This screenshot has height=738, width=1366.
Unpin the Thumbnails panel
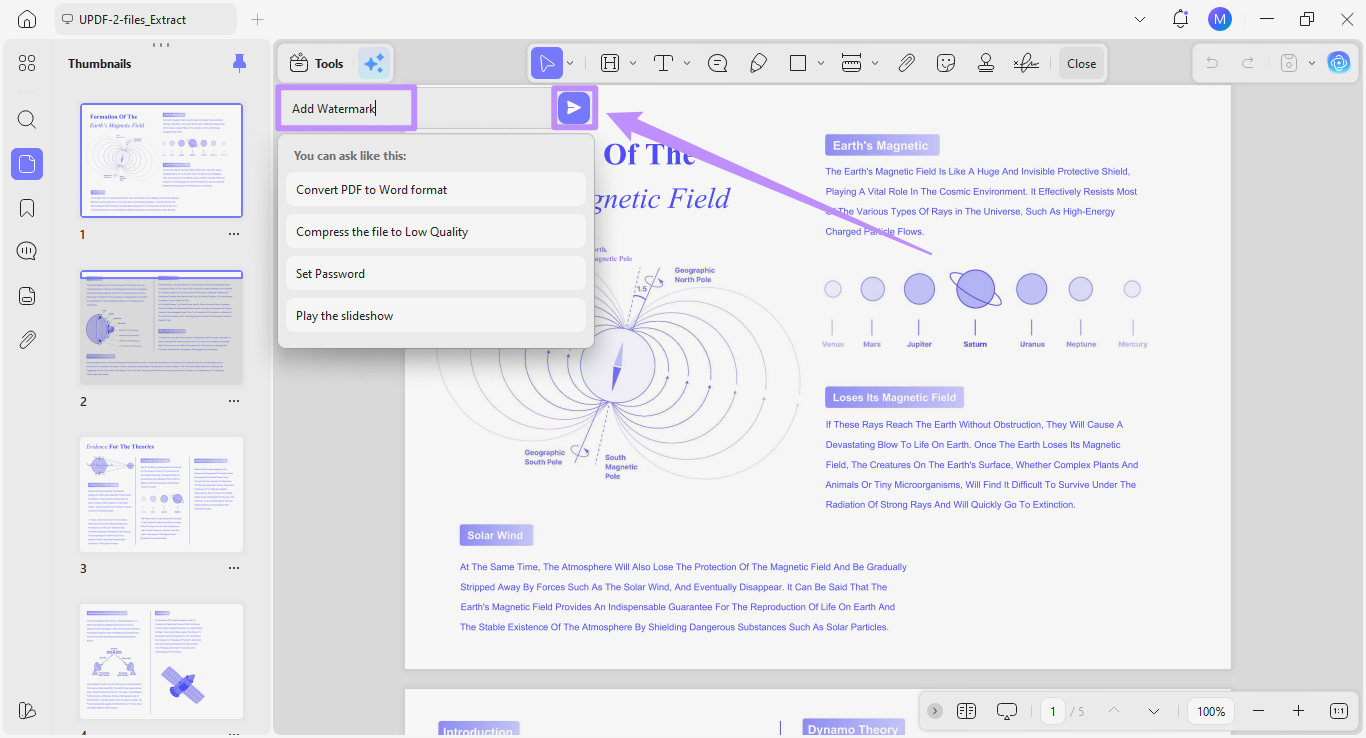(239, 63)
